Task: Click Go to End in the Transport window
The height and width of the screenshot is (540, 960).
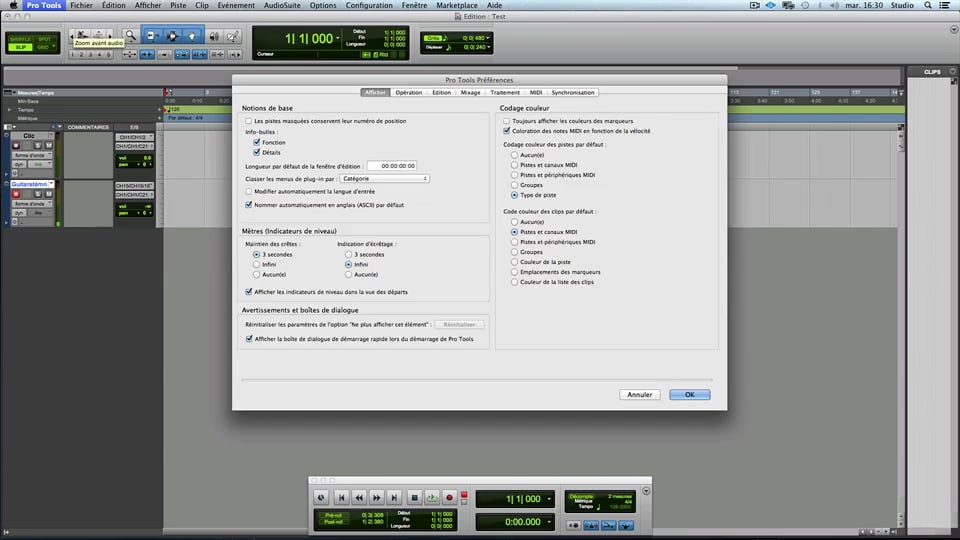Action: (394, 498)
